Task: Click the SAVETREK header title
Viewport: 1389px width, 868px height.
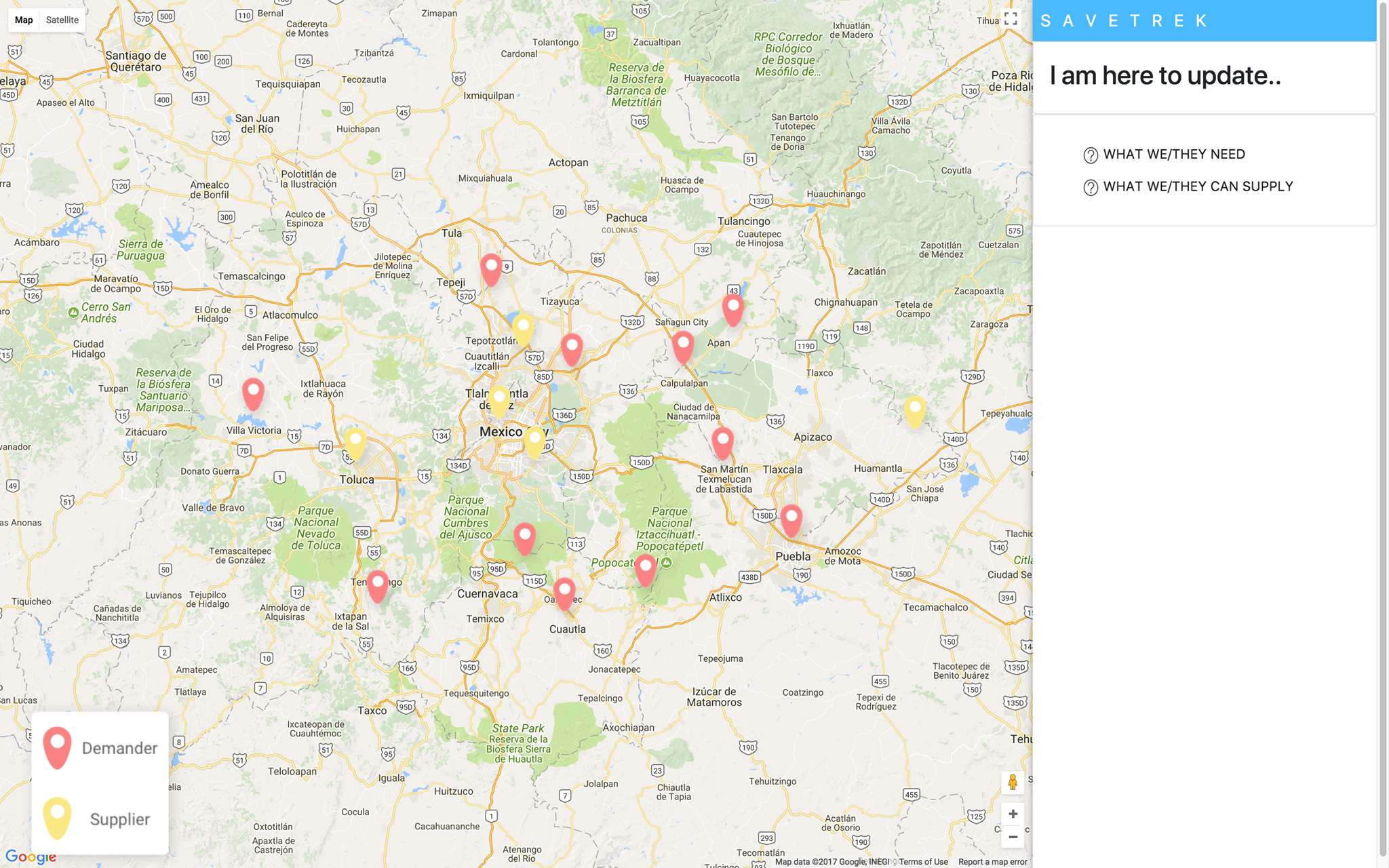Action: tap(1124, 21)
